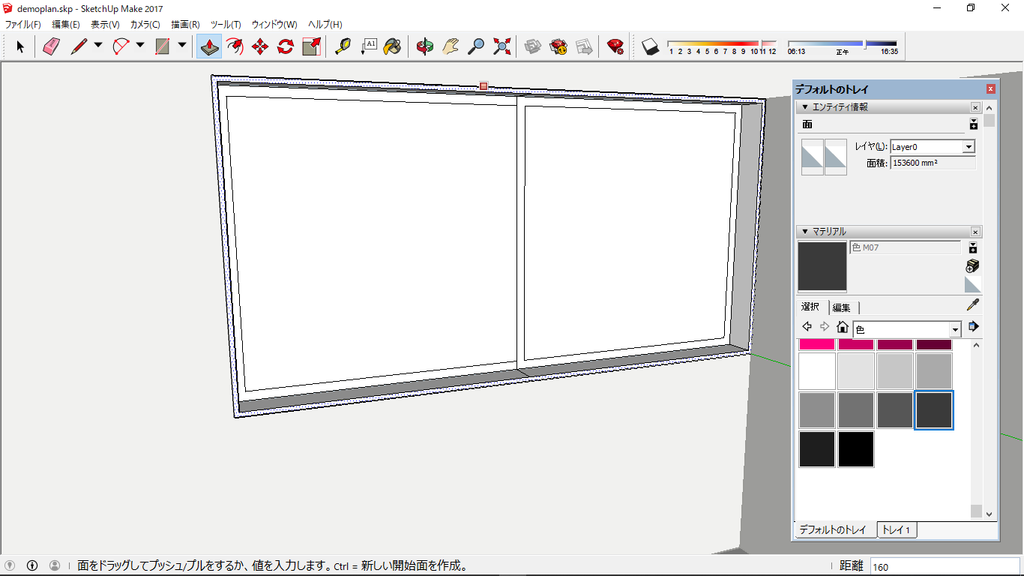The width and height of the screenshot is (1024, 576).
Task: Open the Arc tool dropdown arrow
Action: pyautogui.click(x=140, y=45)
